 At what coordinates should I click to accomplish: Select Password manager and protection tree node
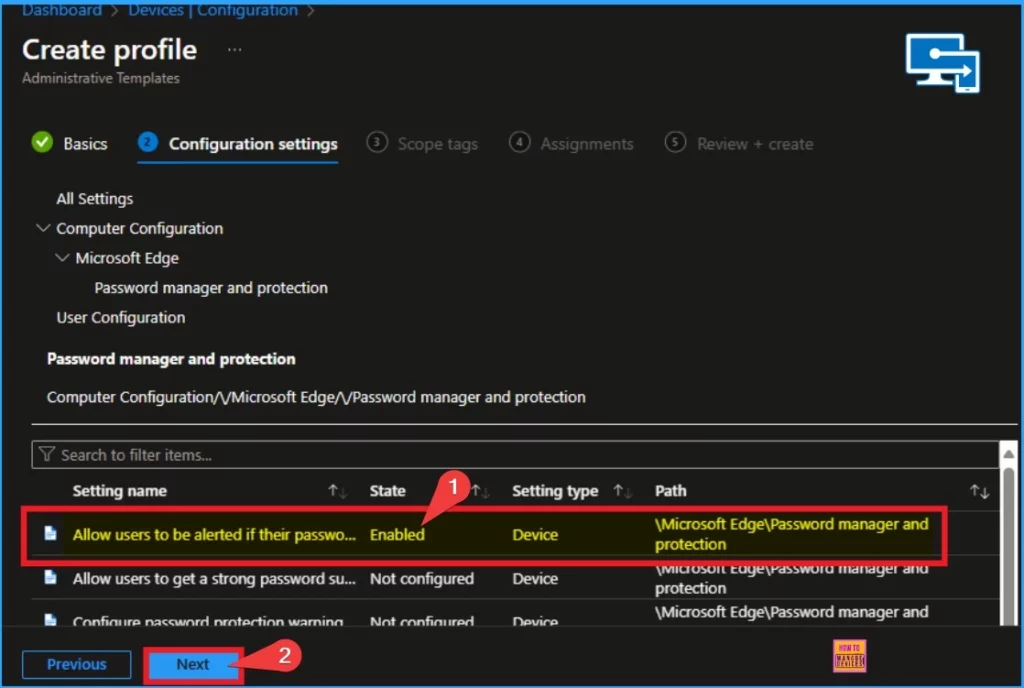coord(211,288)
